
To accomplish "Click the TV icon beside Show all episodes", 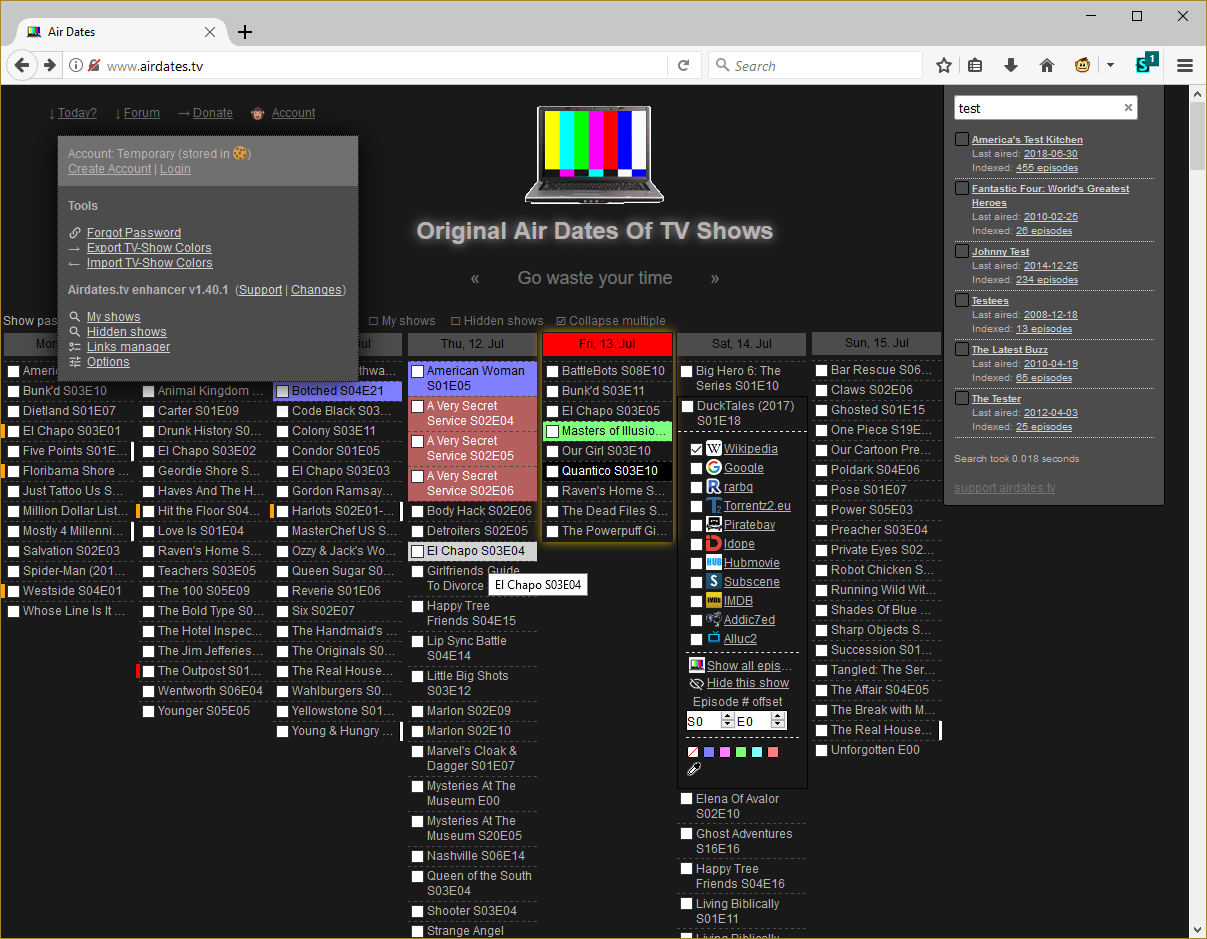I will coord(697,665).
